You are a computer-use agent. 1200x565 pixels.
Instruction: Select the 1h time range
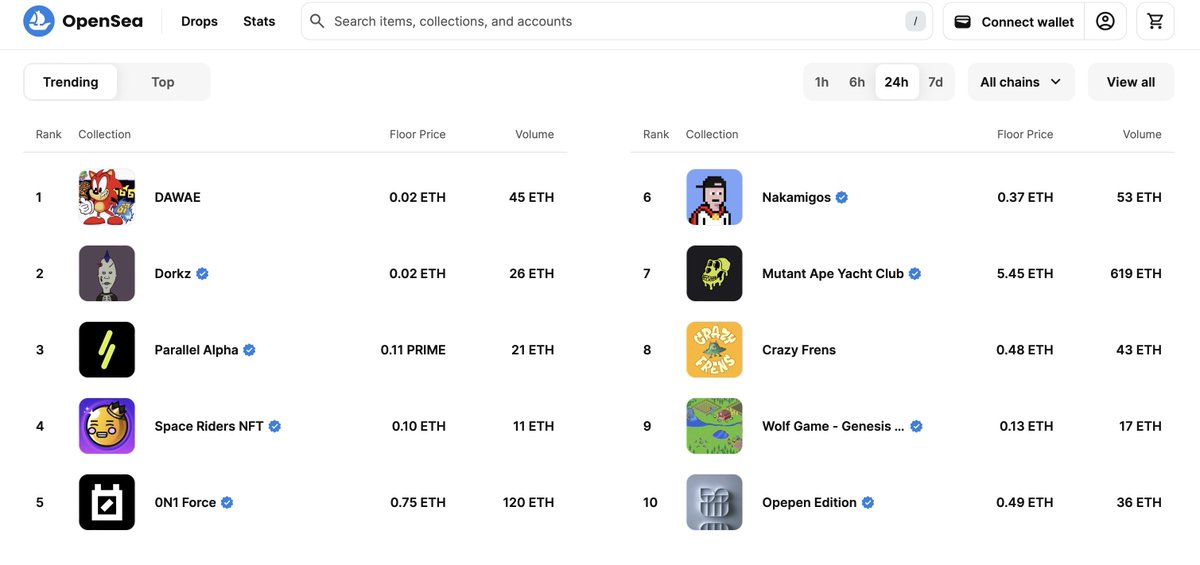822,82
